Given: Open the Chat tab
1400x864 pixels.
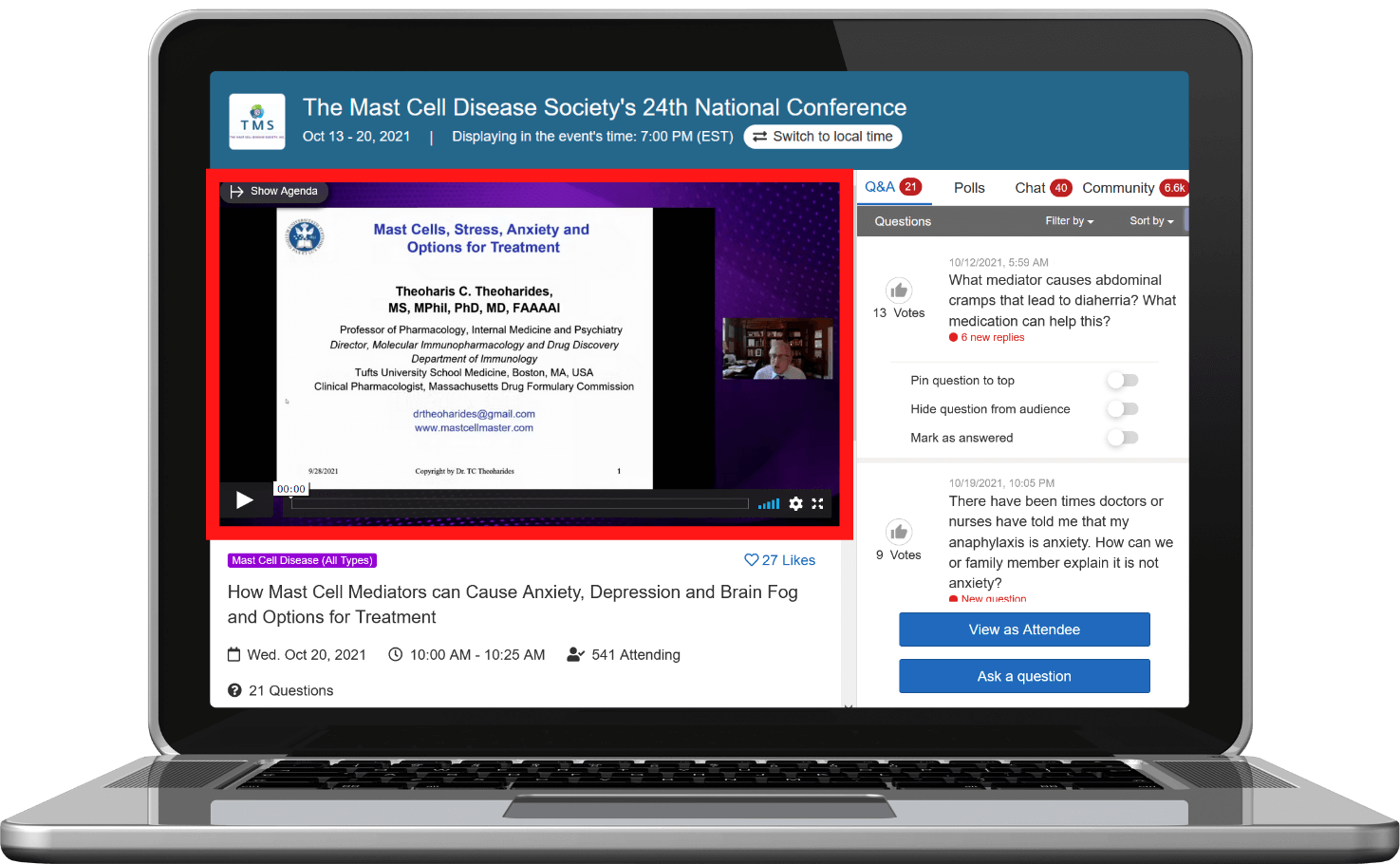Looking at the screenshot, I should click(x=1042, y=188).
